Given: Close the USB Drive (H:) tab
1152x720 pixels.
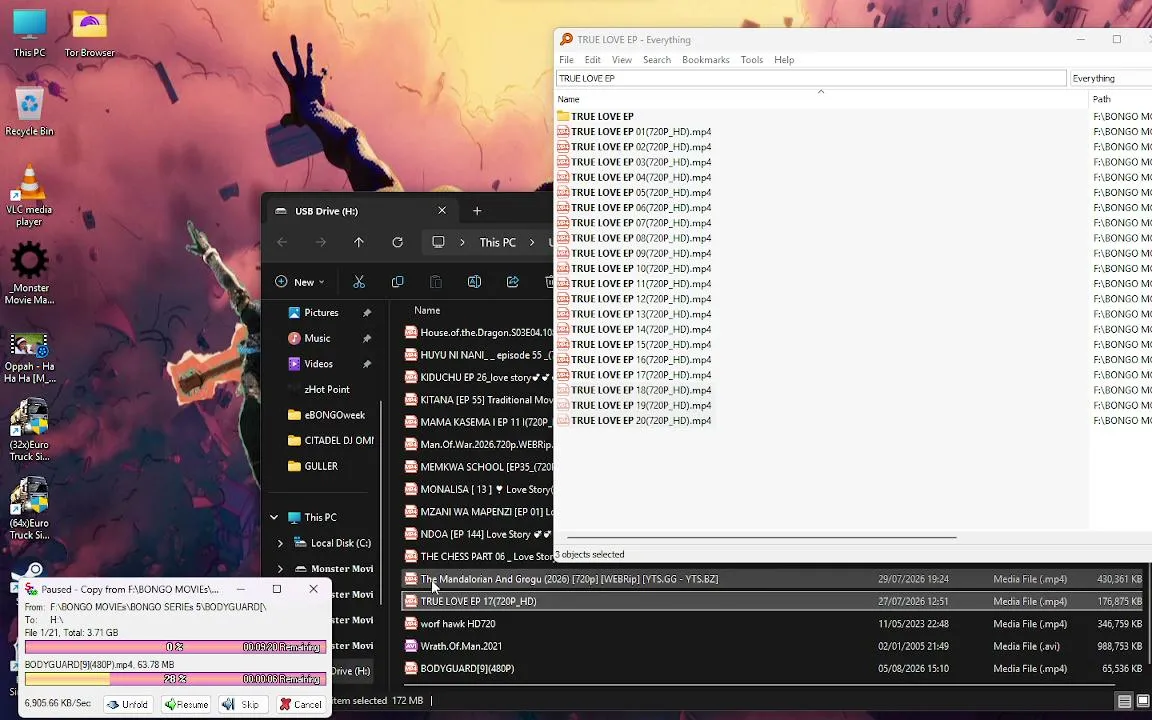Looking at the screenshot, I should point(442,210).
